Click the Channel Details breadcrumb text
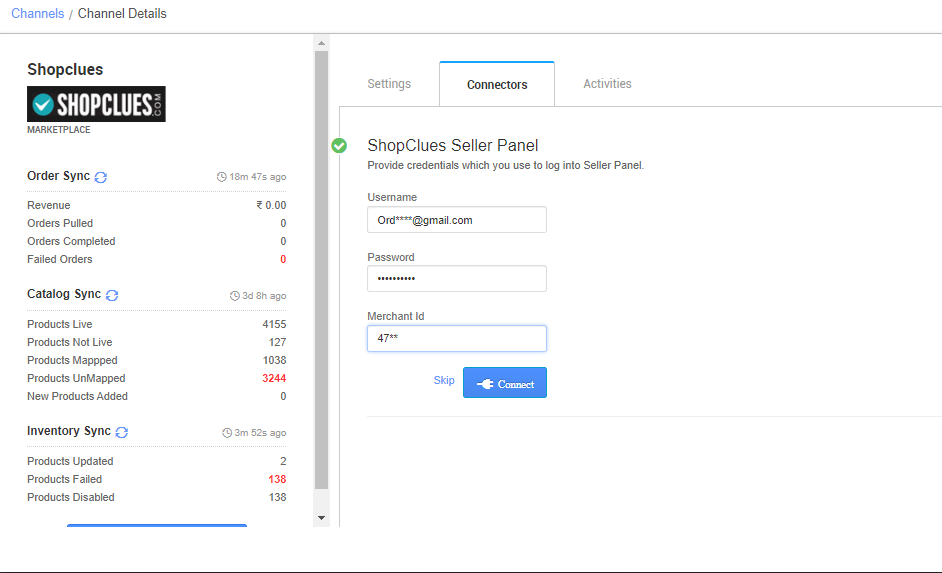 (x=122, y=13)
